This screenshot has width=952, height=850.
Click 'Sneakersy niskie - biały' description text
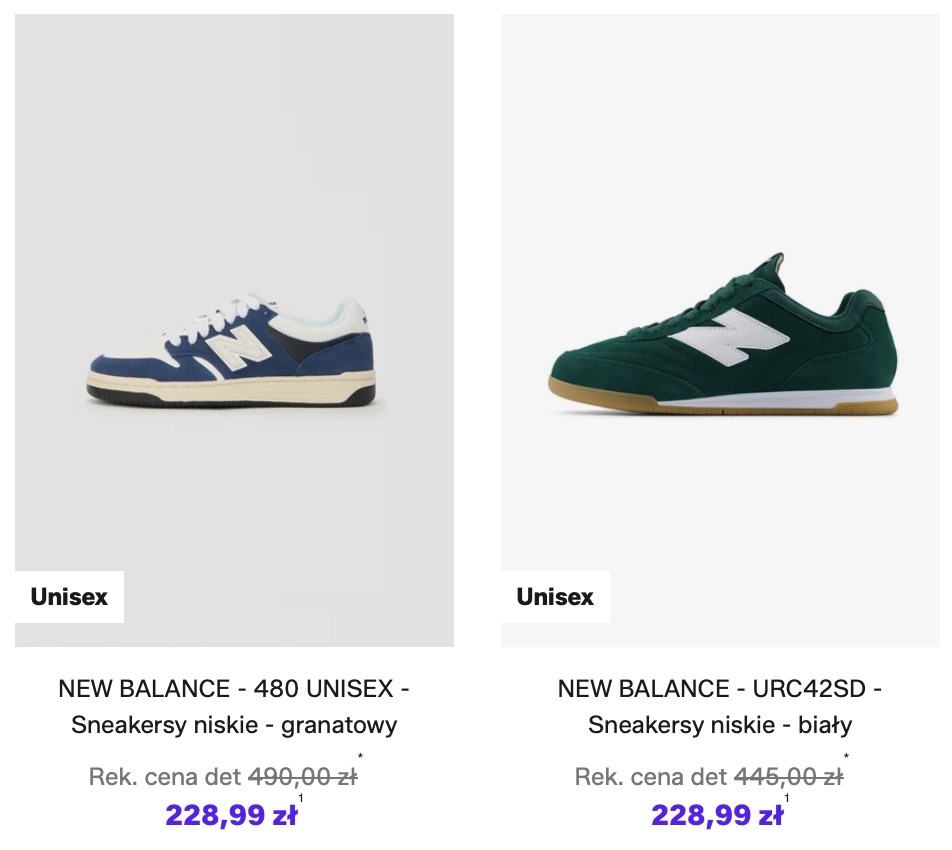[720, 725]
